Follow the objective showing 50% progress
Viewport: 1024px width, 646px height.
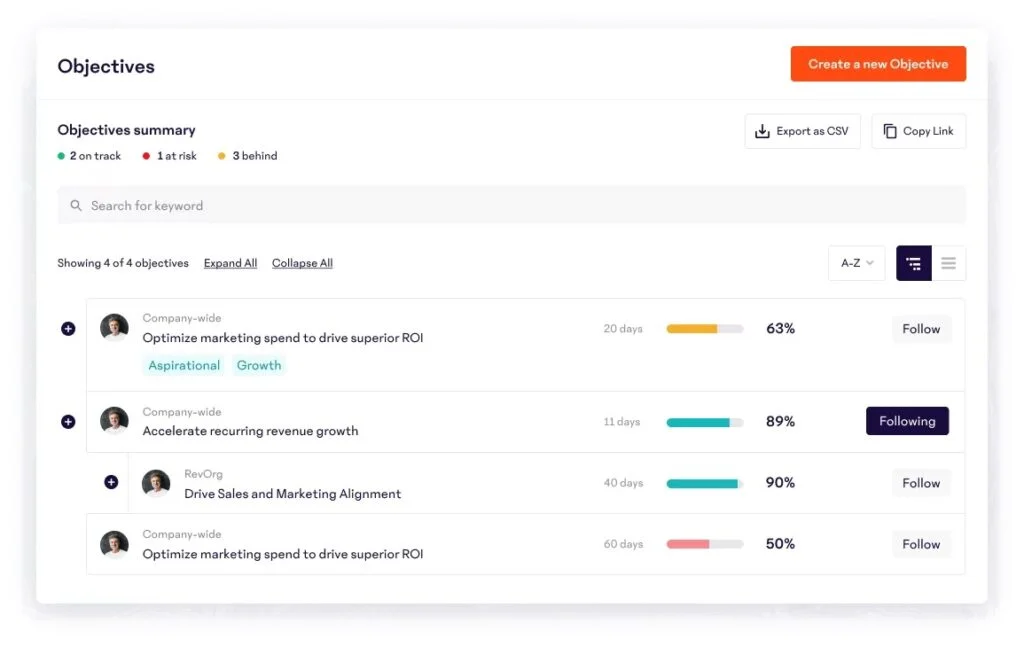point(920,544)
